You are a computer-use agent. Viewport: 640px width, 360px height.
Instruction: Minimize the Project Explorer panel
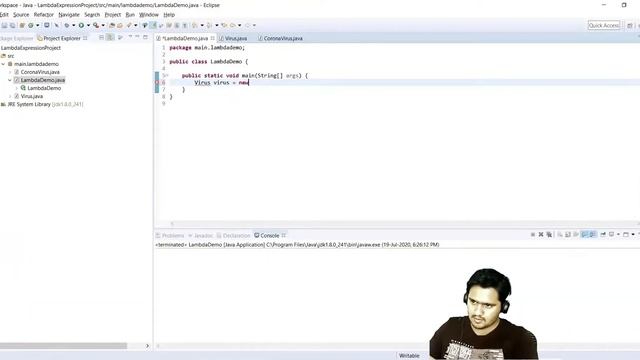point(137,37)
